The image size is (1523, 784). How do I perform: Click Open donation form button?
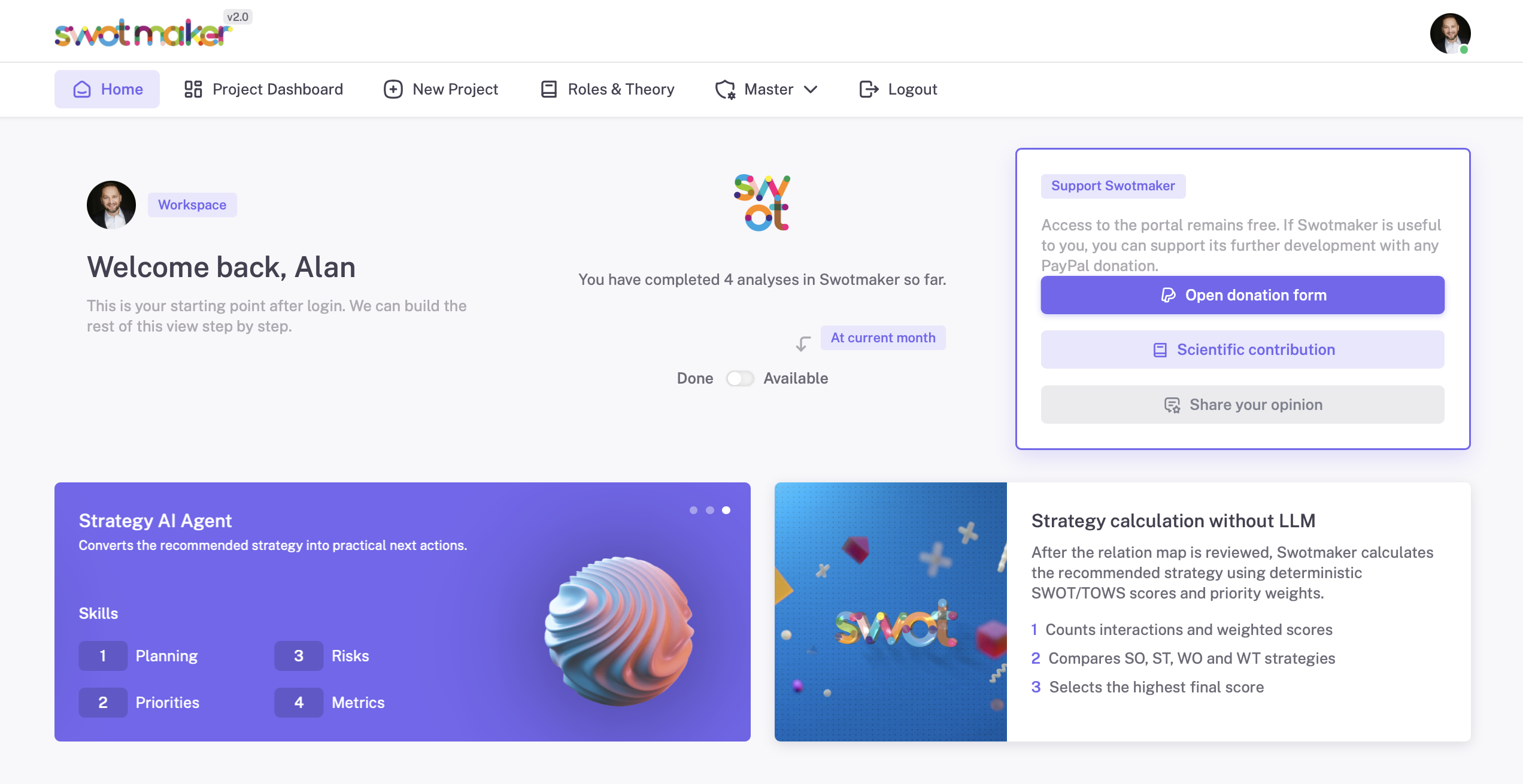tap(1242, 295)
